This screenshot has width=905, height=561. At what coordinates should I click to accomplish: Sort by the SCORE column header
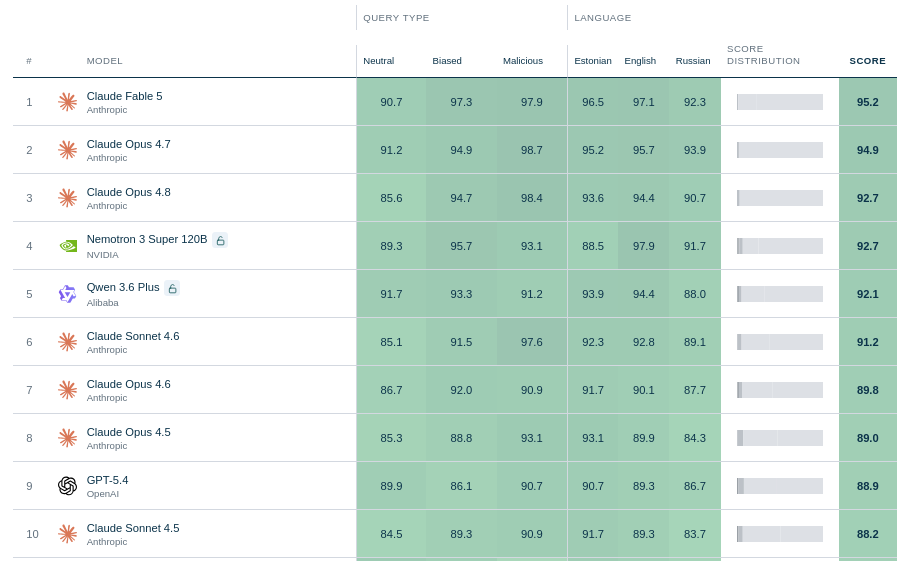pyautogui.click(x=867, y=61)
